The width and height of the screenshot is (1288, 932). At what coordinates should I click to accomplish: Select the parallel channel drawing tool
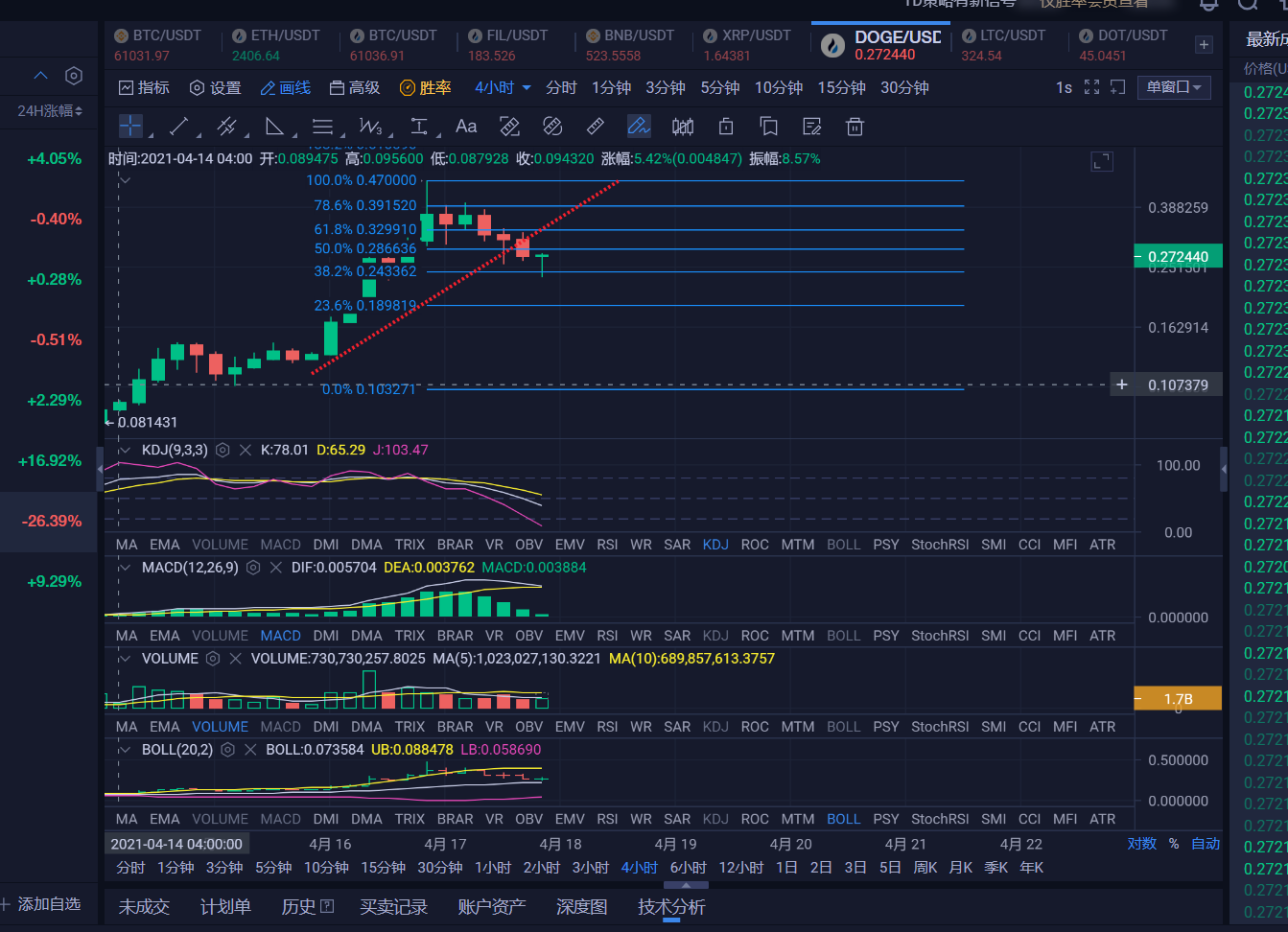click(226, 127)
